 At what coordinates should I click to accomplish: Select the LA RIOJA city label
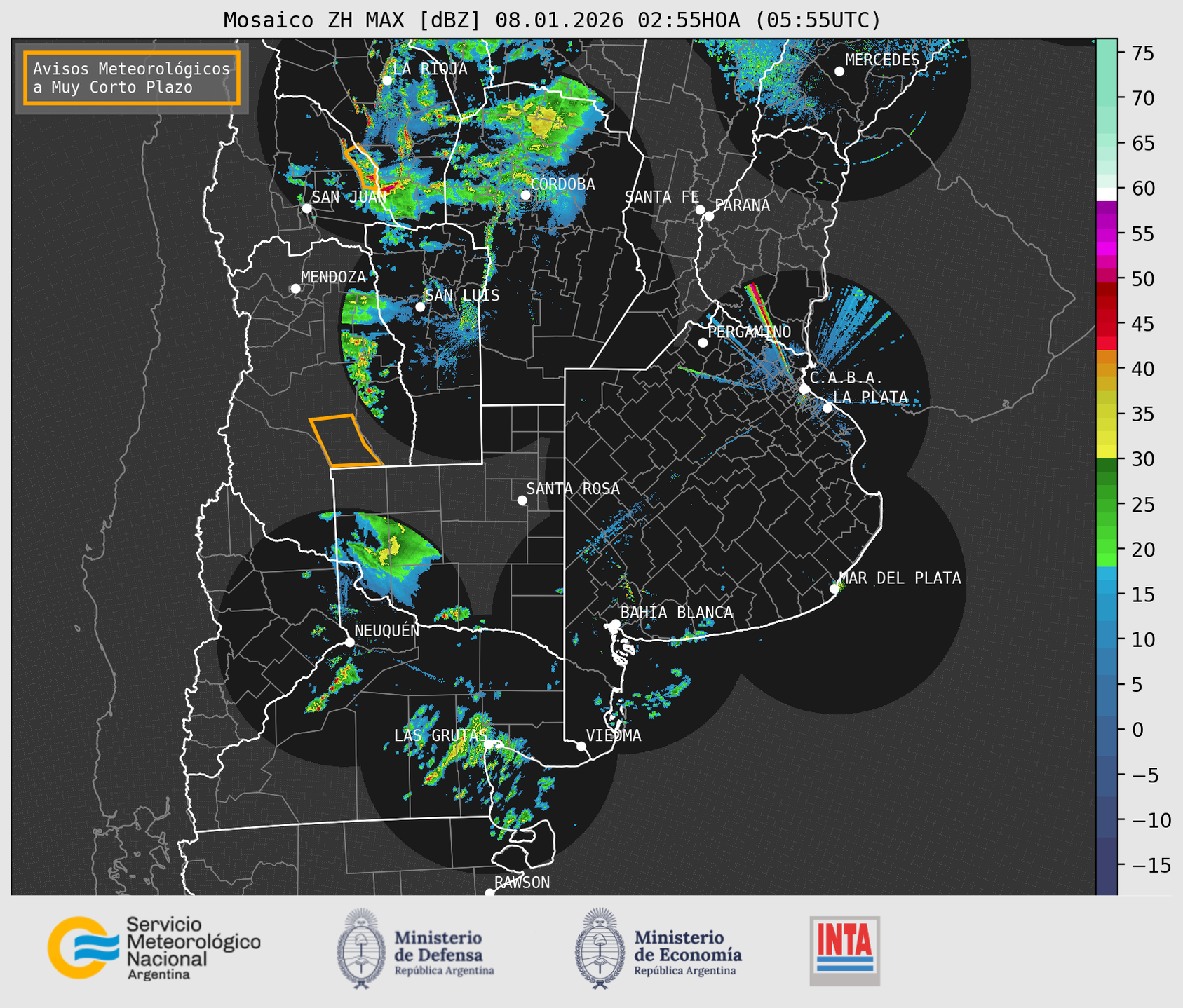[430, 69]
